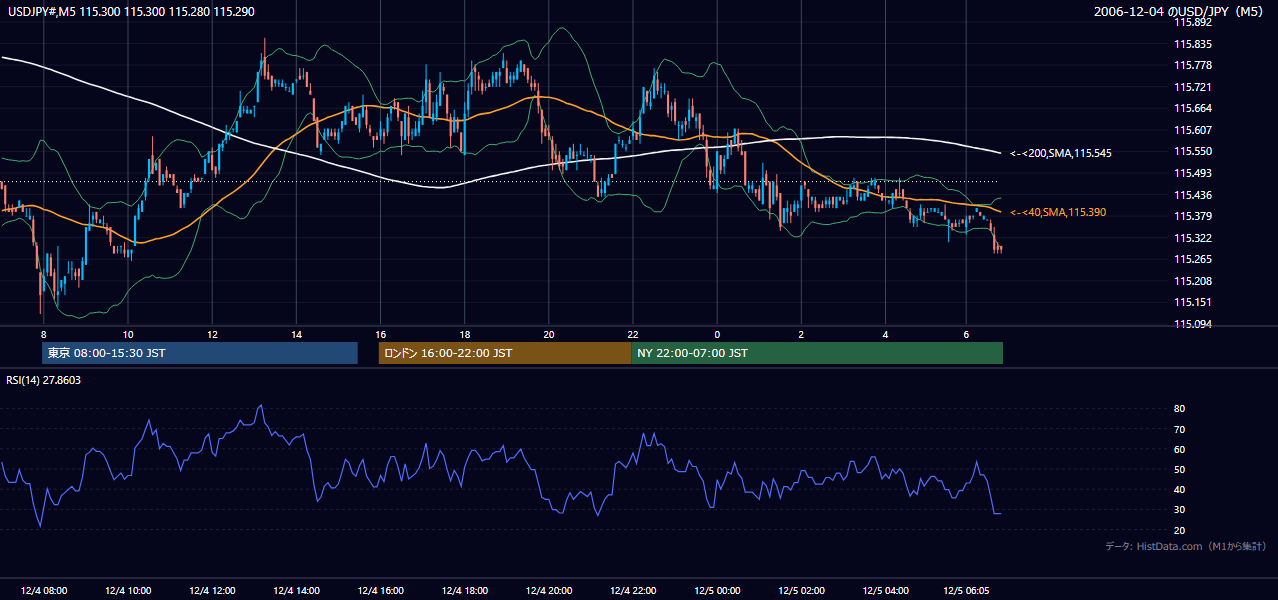Select the ロンドン 16:00-22:00 JST session bar

tap(505, 353)
